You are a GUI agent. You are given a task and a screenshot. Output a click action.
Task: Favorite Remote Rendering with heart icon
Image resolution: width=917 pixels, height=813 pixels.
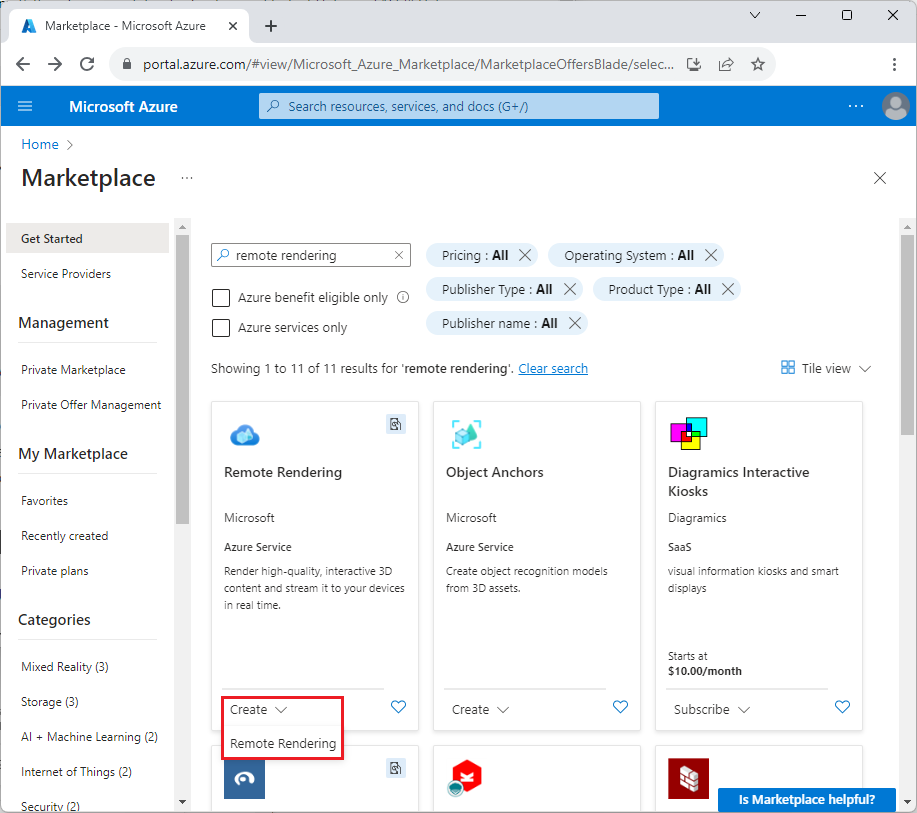pos(398,707)
